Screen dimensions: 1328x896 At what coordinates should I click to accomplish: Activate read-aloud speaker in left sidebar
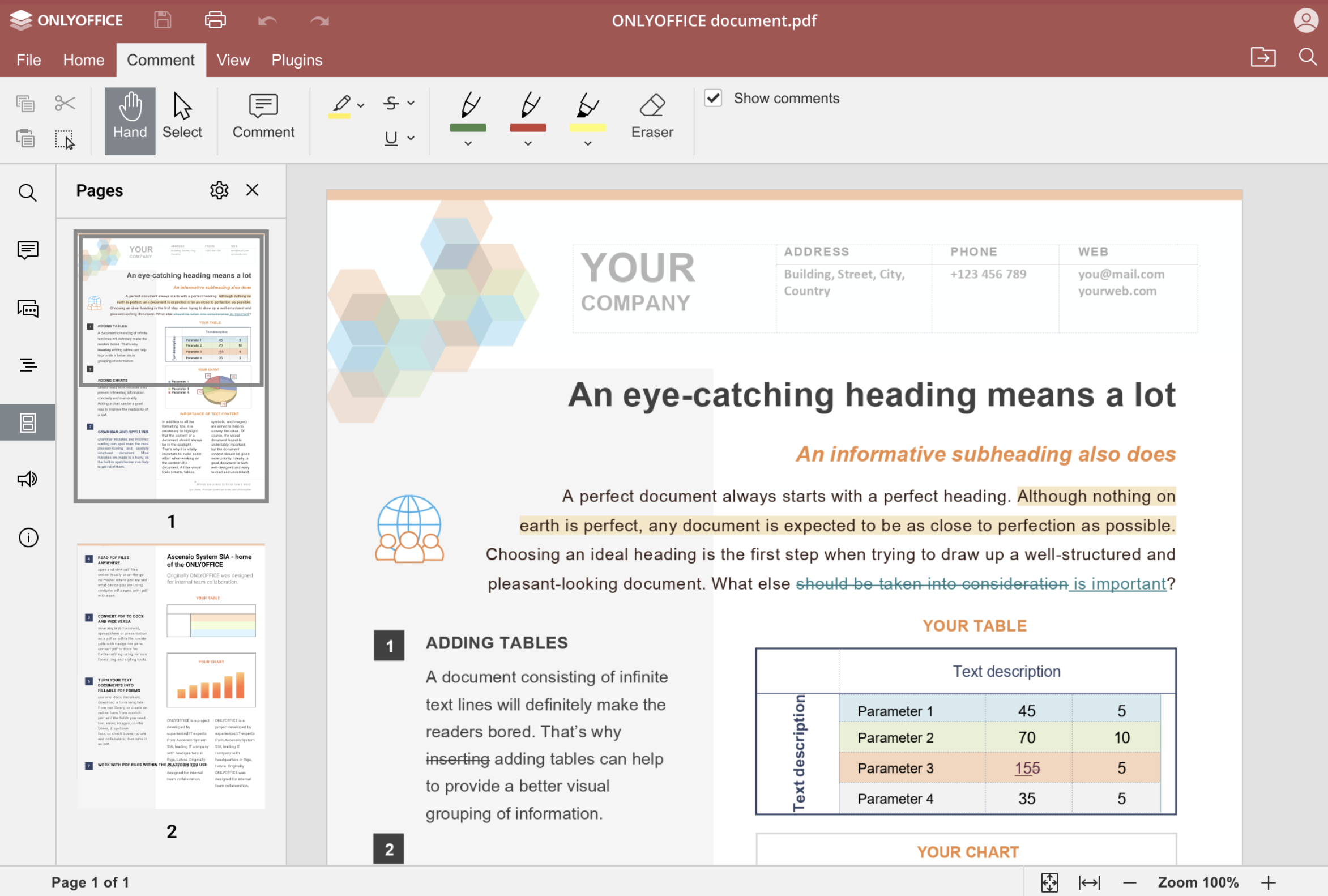coord(27,479)
